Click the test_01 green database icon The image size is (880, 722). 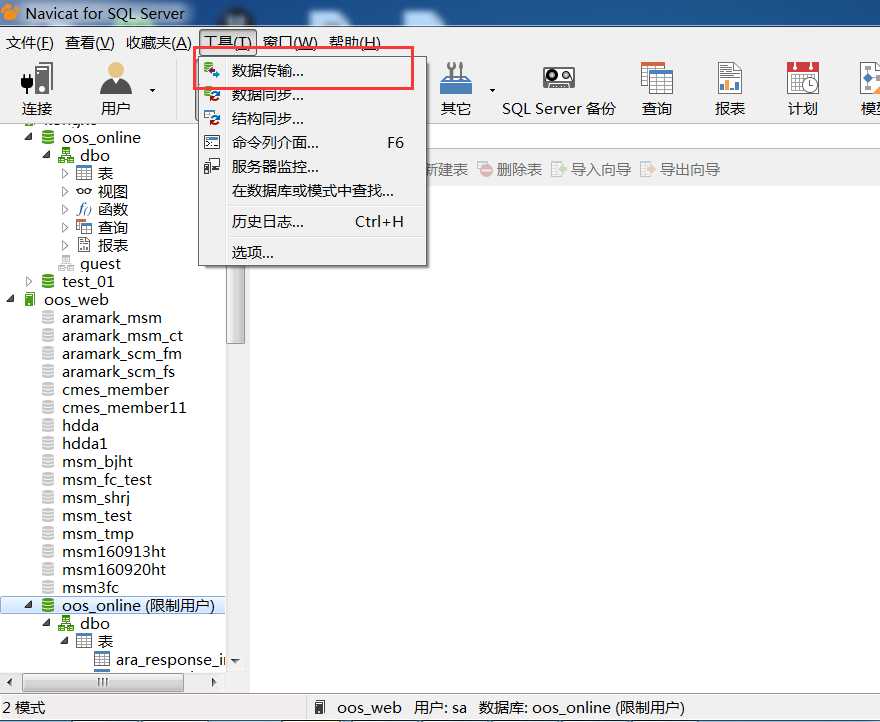[x=48, y=281]
